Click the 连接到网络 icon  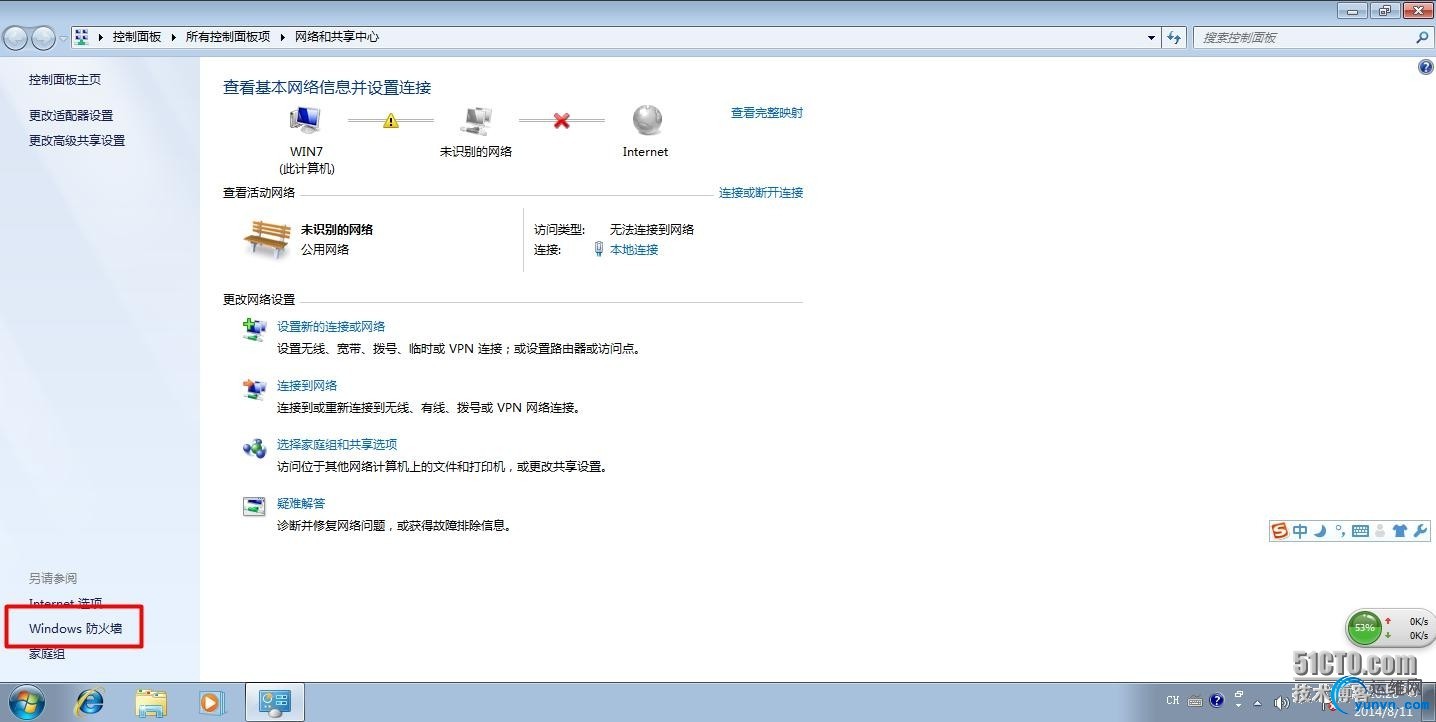[x=255, y=389]
